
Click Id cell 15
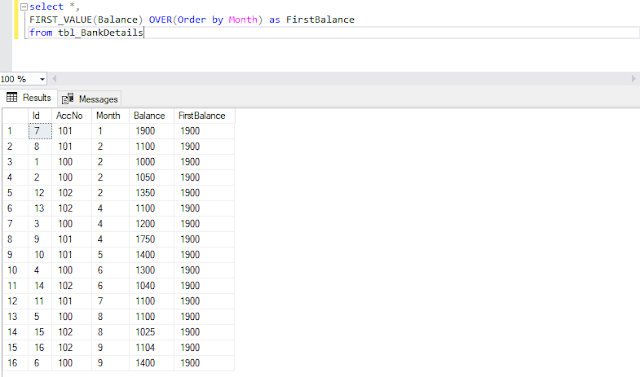(x=40, y=332)
